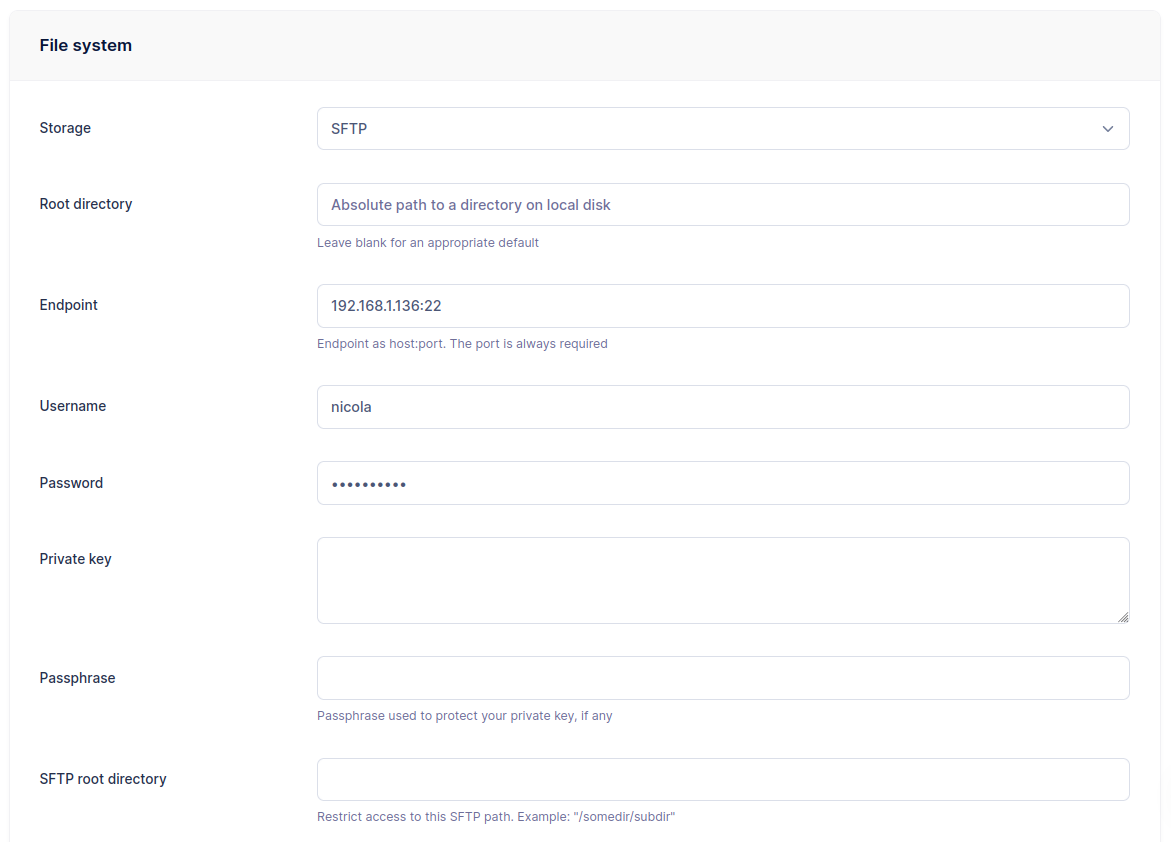The height and width of the screenshot is (842, 1171).
Task: Click the SFTP root directory input
Action: tap(723, 779)
